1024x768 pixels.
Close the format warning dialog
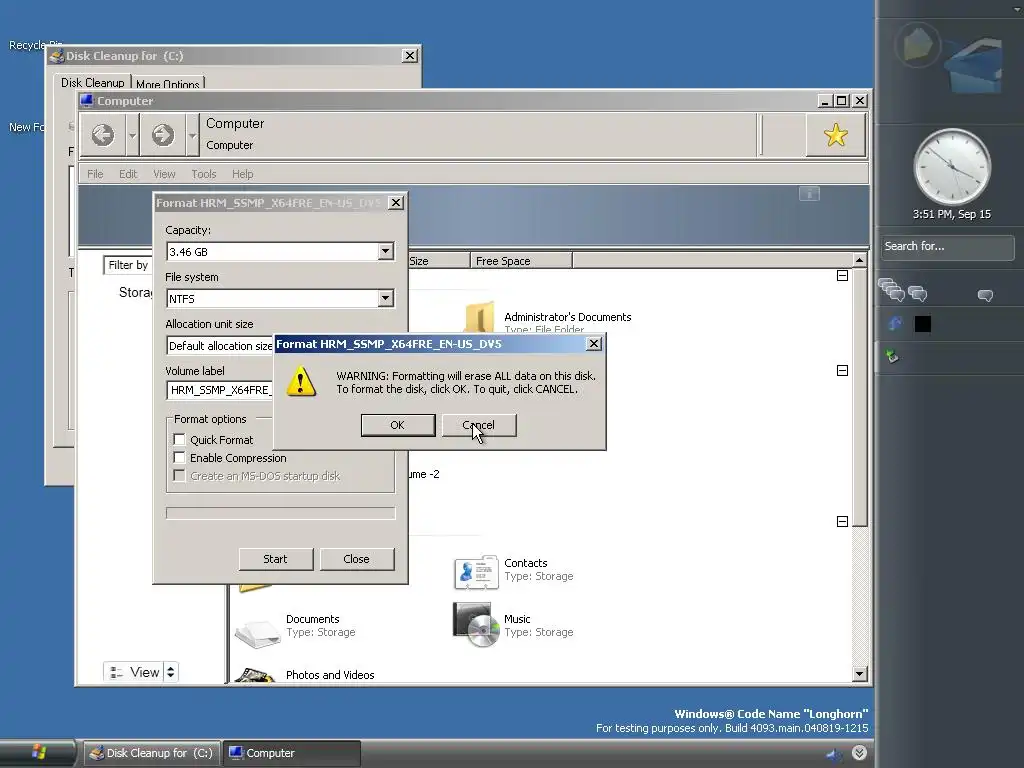tap(594, 344)
